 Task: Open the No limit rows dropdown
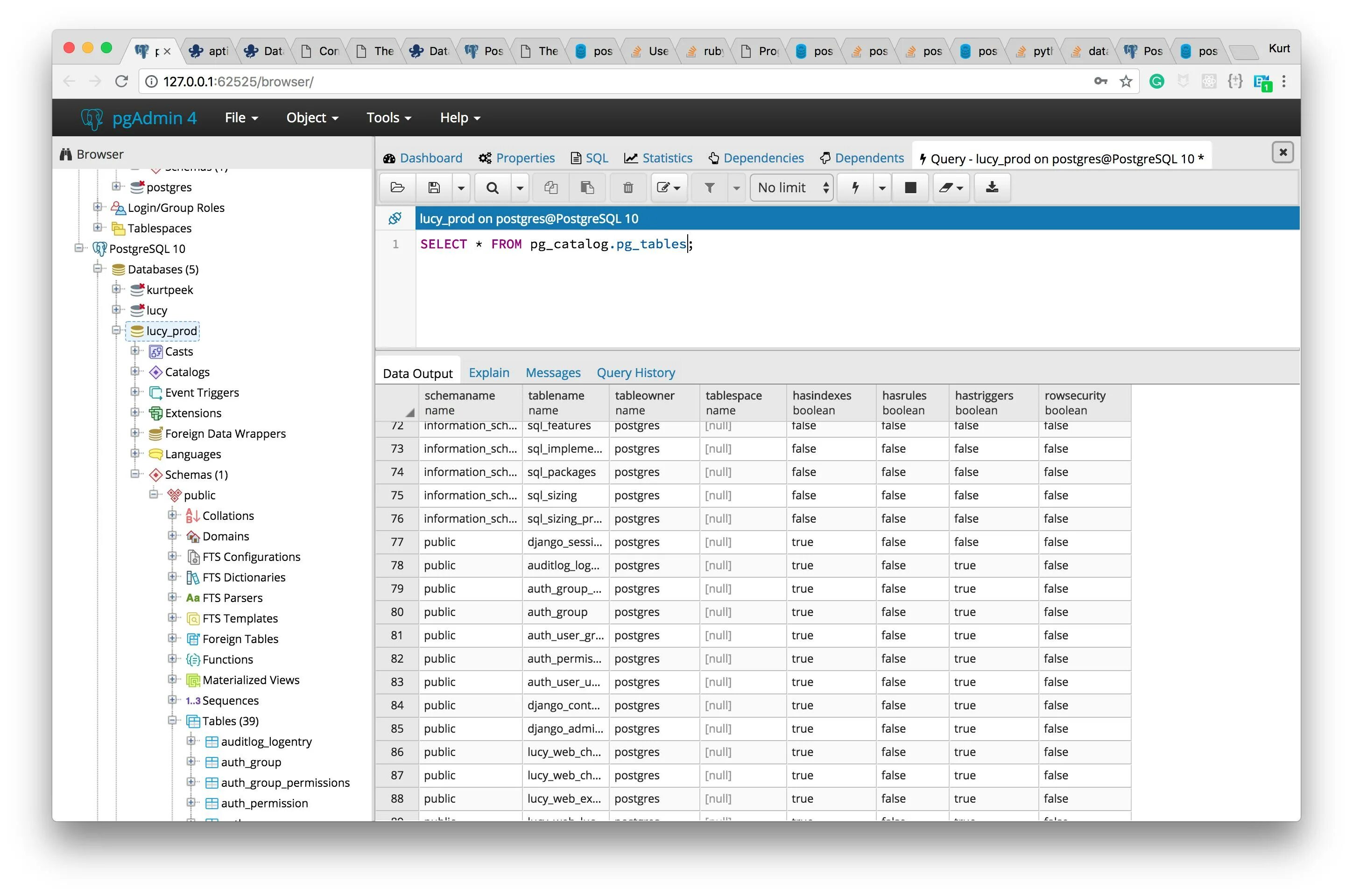(x=792, y=188)
